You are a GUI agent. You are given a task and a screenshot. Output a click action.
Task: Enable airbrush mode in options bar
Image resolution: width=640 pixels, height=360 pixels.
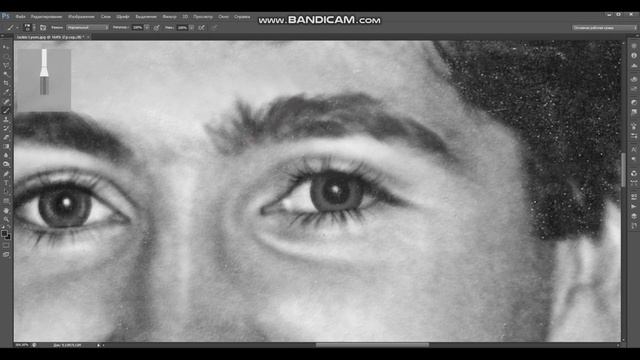[x=201, y=28]
